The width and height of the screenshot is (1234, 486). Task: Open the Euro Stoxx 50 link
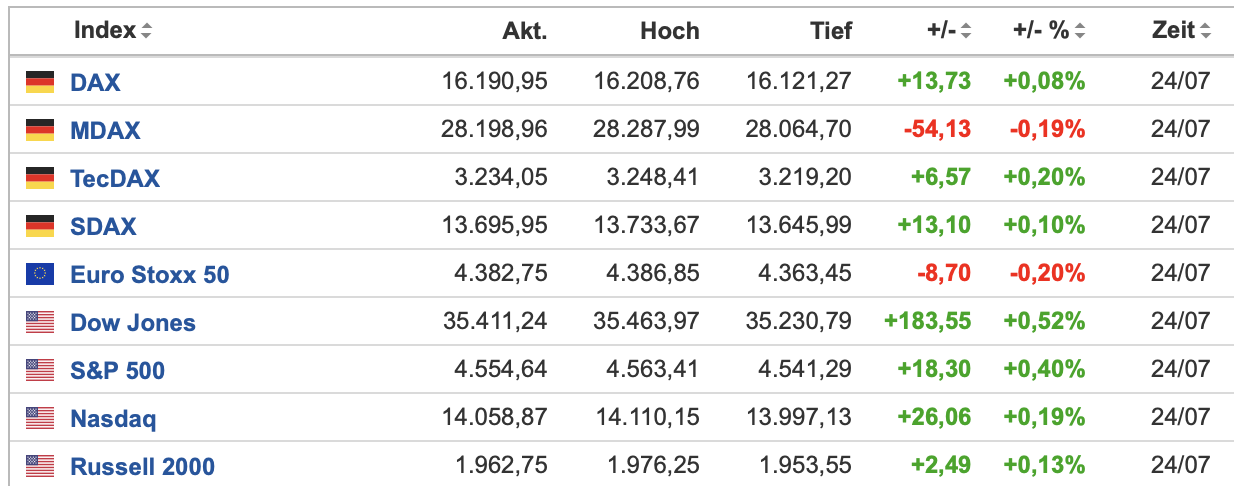click(150, 274)
